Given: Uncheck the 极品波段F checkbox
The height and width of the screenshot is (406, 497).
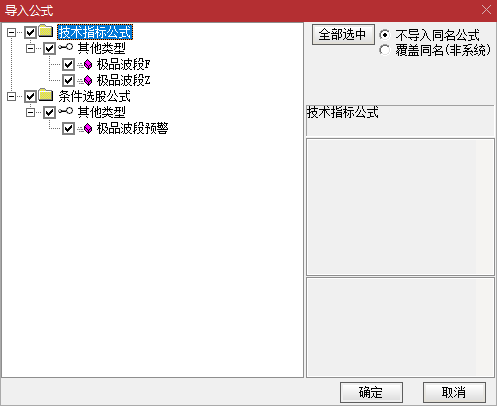Looking at the screenshot, I should 68,64.
